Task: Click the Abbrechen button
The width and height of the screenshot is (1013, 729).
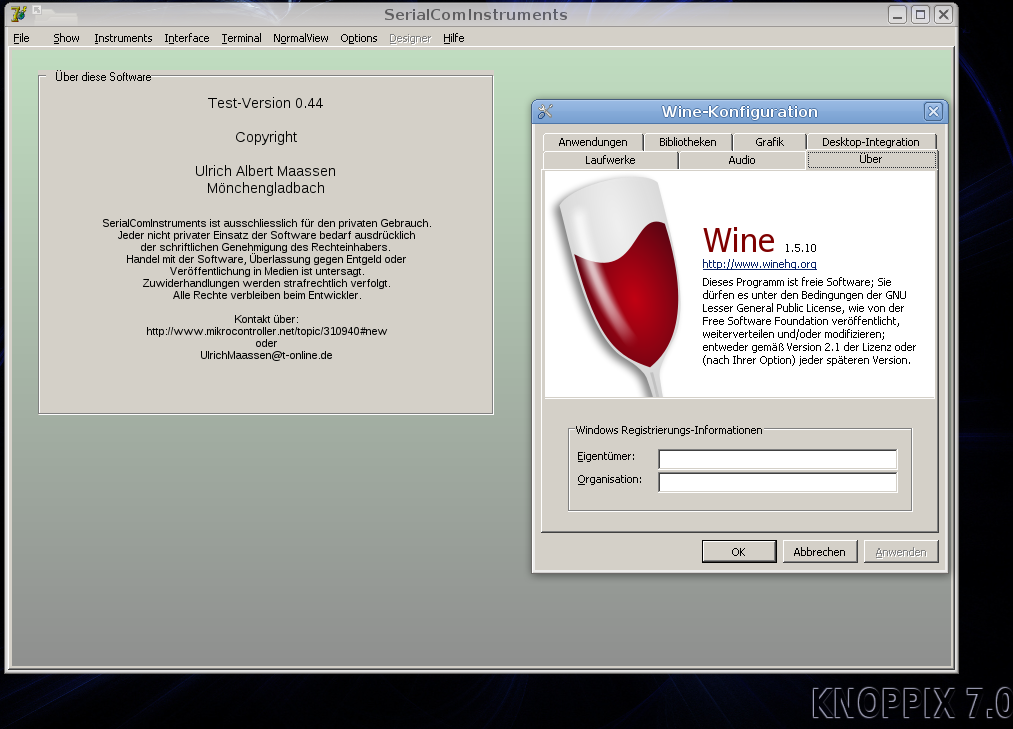Action: tap(819, 552)
